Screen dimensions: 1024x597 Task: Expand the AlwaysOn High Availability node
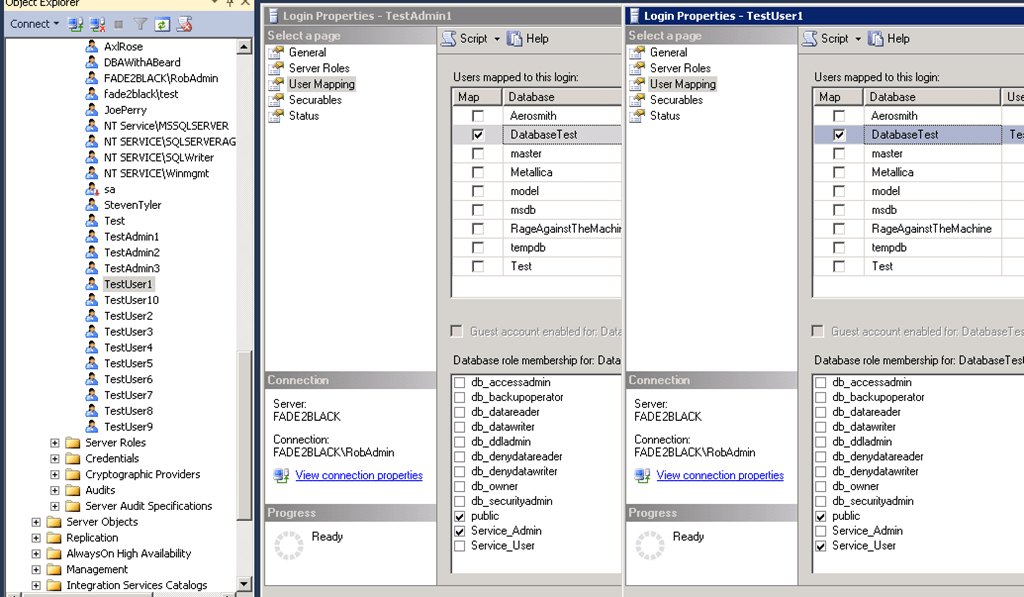36,554
